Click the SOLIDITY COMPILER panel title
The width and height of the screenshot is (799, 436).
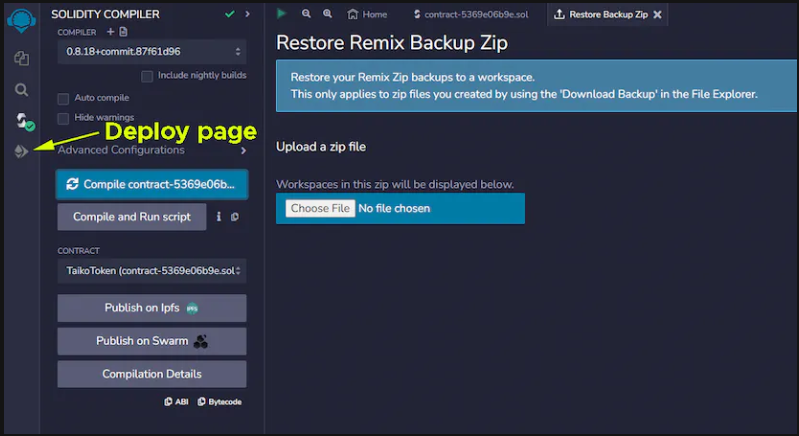click(105, 14)
